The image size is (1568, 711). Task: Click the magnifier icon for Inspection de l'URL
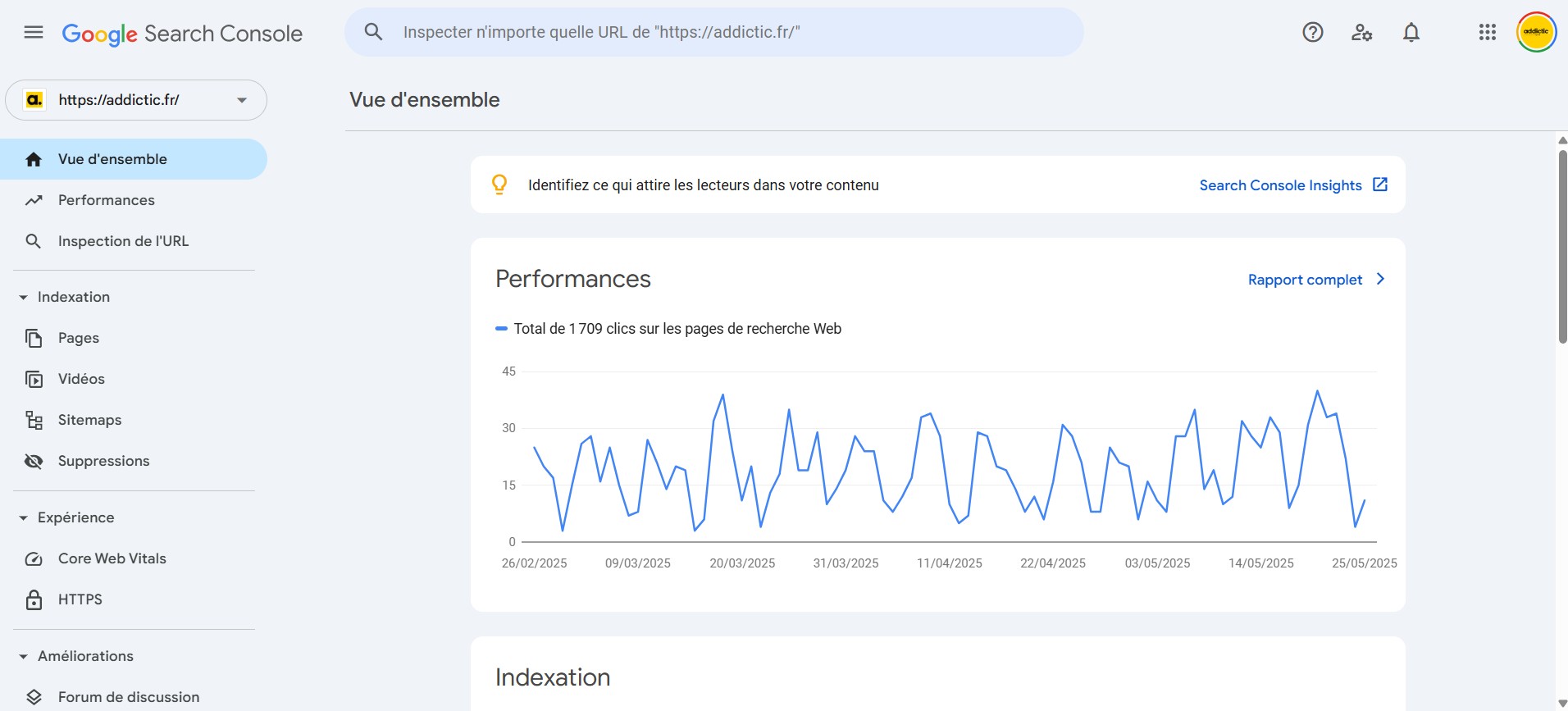pos(34,241)
